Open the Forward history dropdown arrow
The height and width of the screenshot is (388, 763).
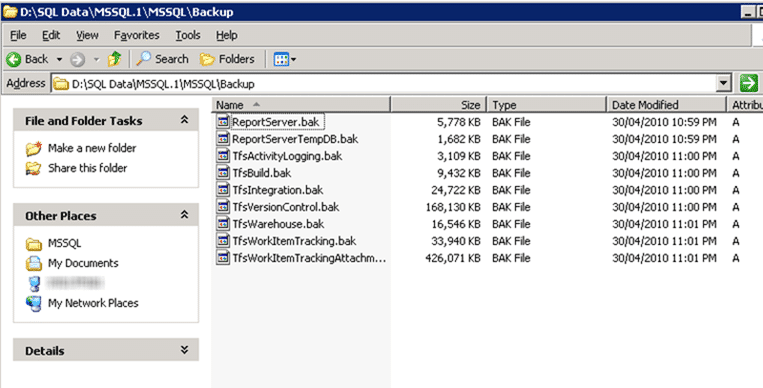96,59
